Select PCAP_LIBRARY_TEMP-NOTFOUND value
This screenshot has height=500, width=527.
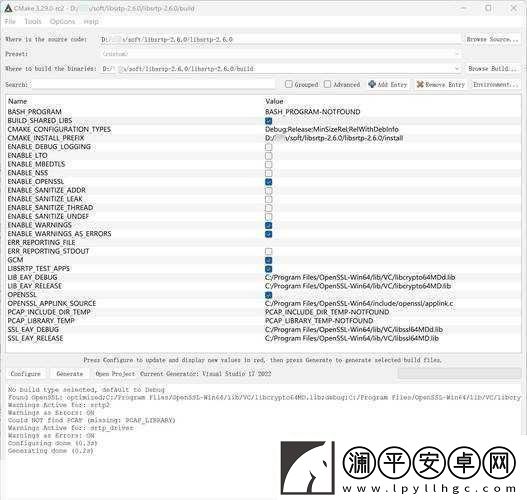pos(319,321)
